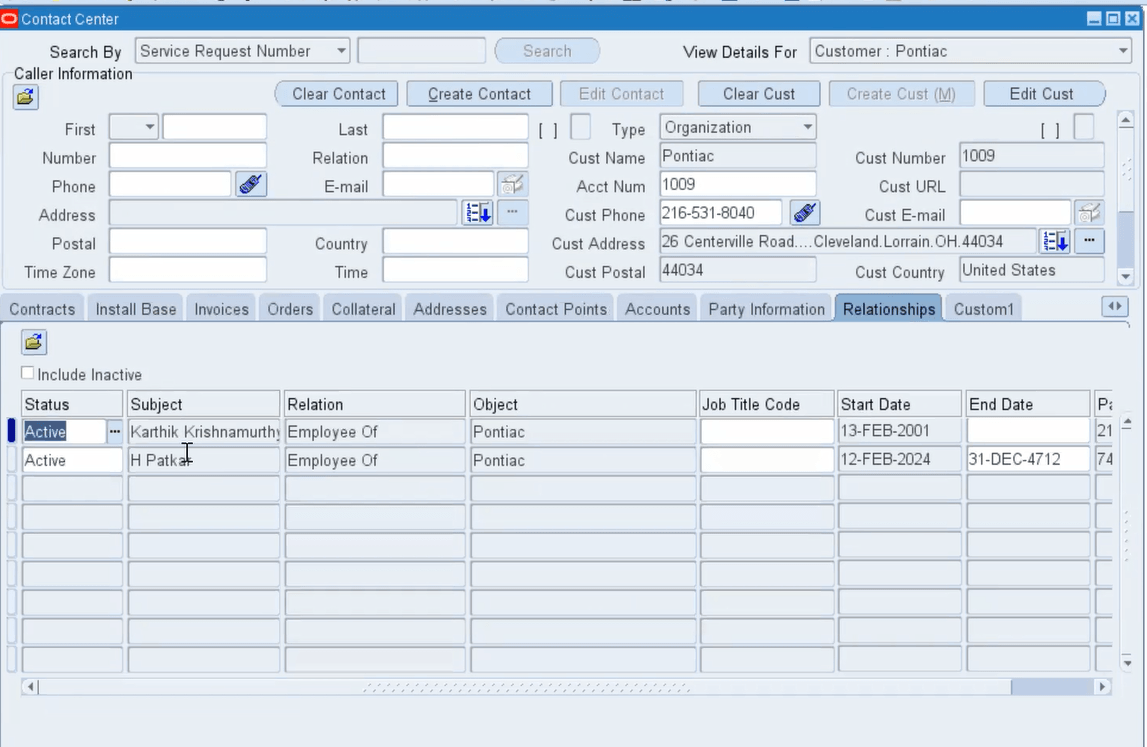Open the First name title dropdown
1147x747 pixels.
point(149,127)
